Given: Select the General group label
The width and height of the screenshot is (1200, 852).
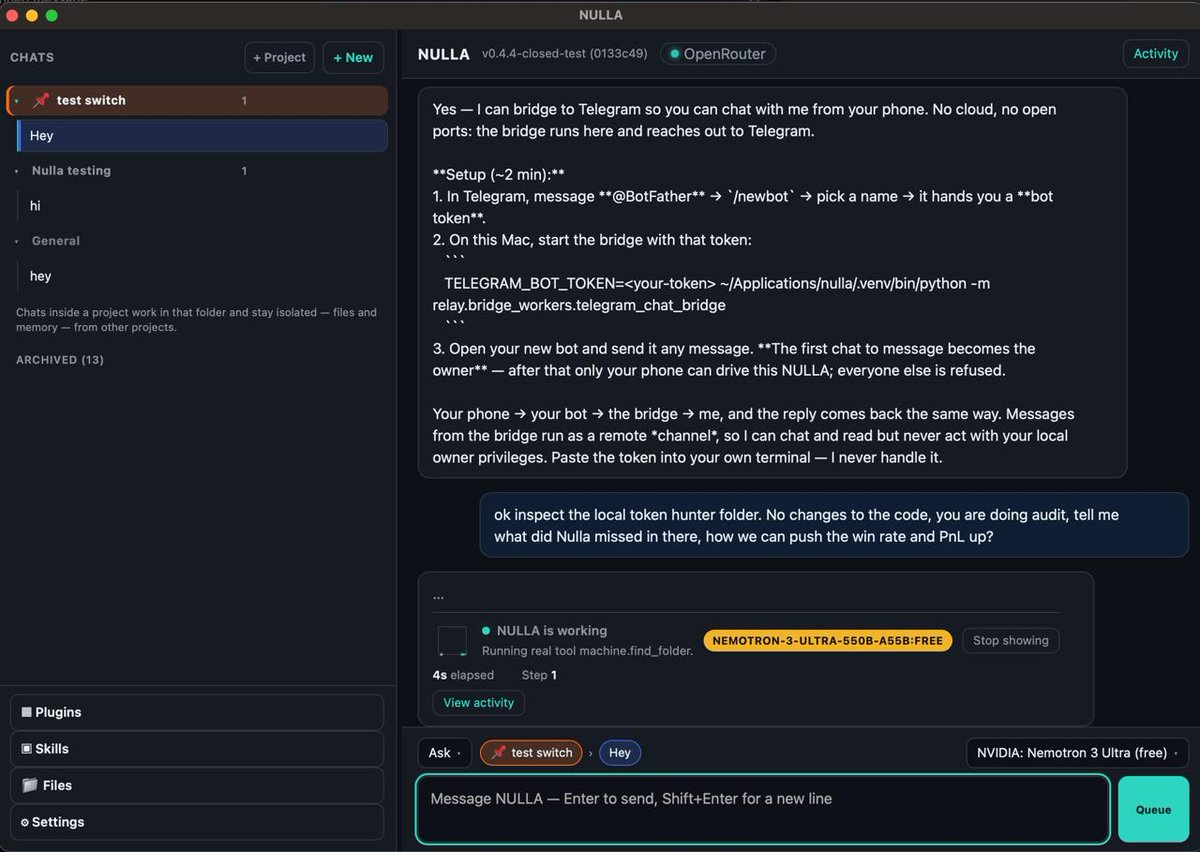Looking at the screenshot, I should coord(55,241).
